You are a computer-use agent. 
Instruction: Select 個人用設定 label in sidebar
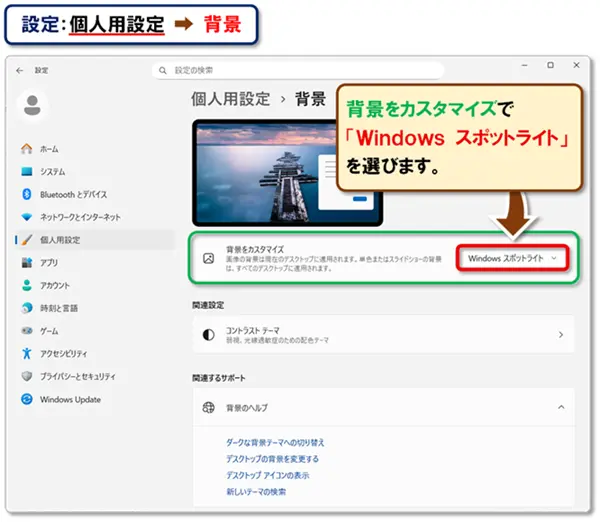click(60, 240)
